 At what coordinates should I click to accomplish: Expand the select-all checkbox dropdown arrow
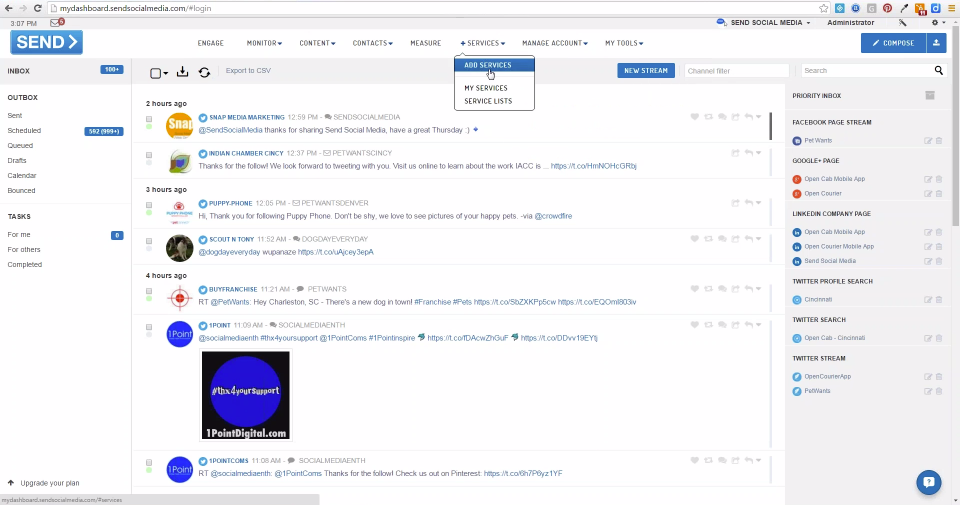coord(165,73)
